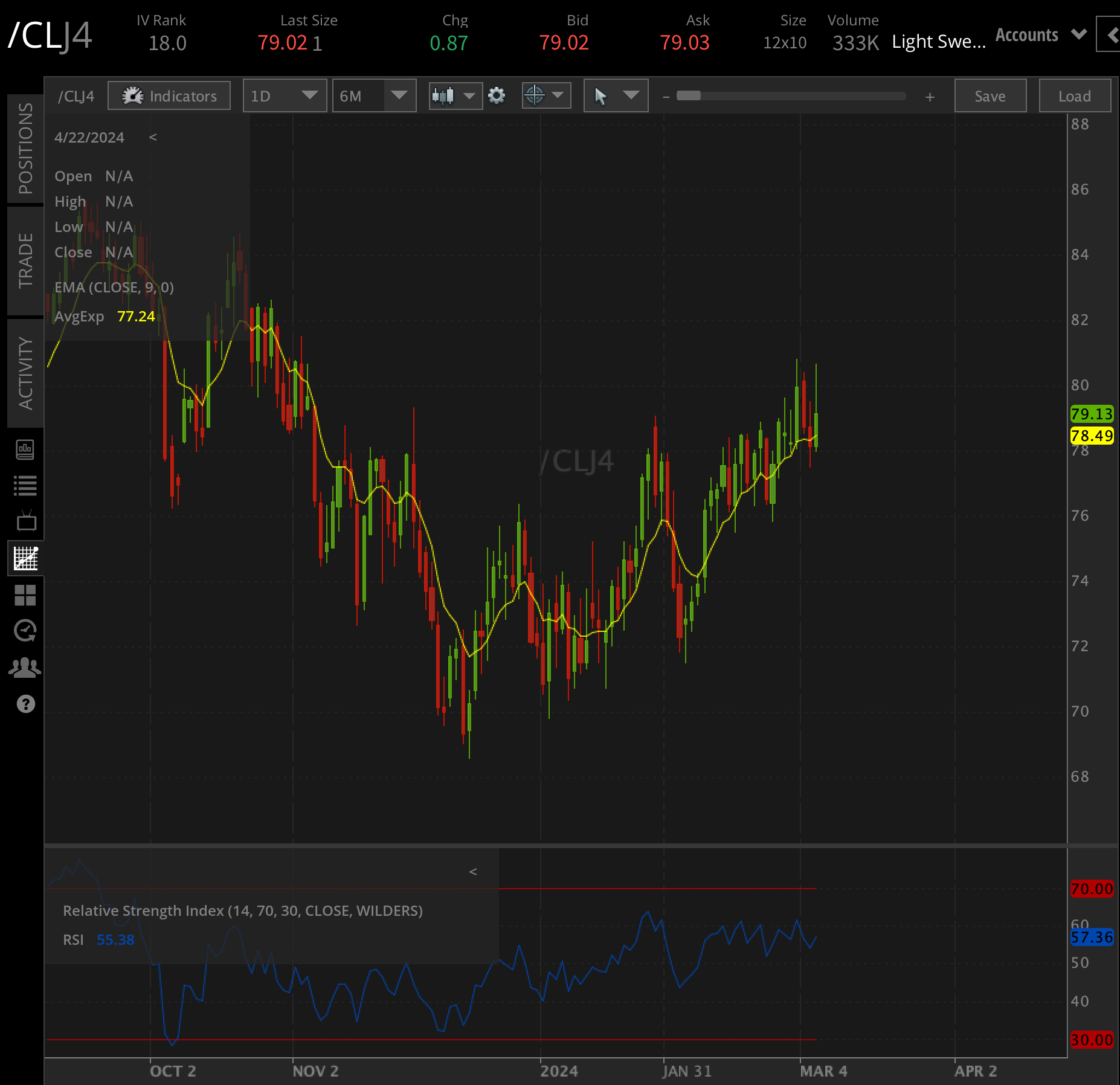This screenshot has width=1120, height=1085.
Task: Click the 57.36 RSI axis label
Action: (1092, 937)
